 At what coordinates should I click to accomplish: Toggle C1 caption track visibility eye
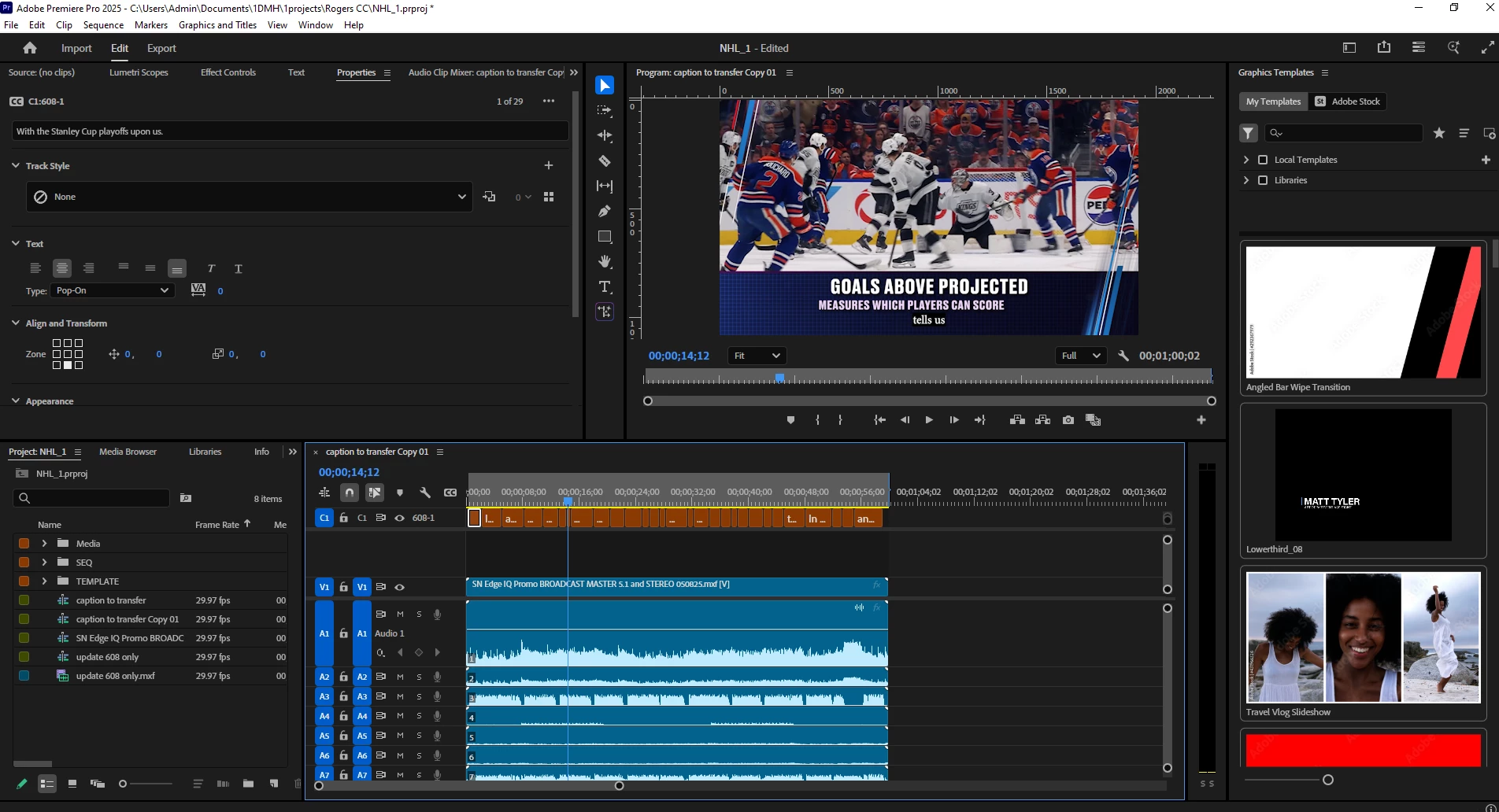click(399, 518)
